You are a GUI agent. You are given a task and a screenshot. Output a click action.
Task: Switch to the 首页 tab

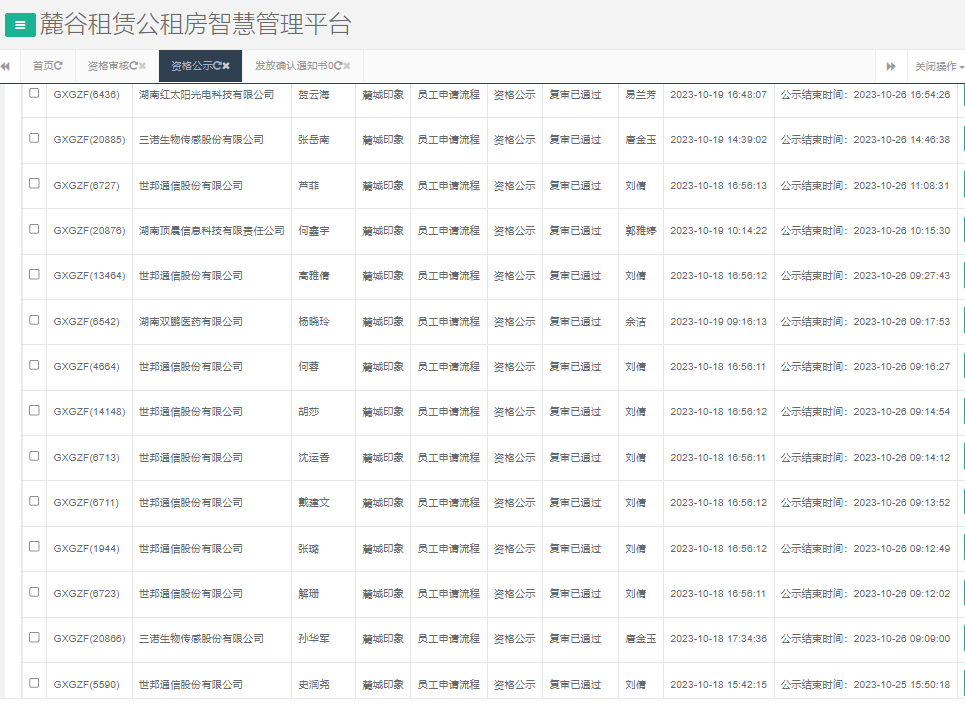click(43, 66)
